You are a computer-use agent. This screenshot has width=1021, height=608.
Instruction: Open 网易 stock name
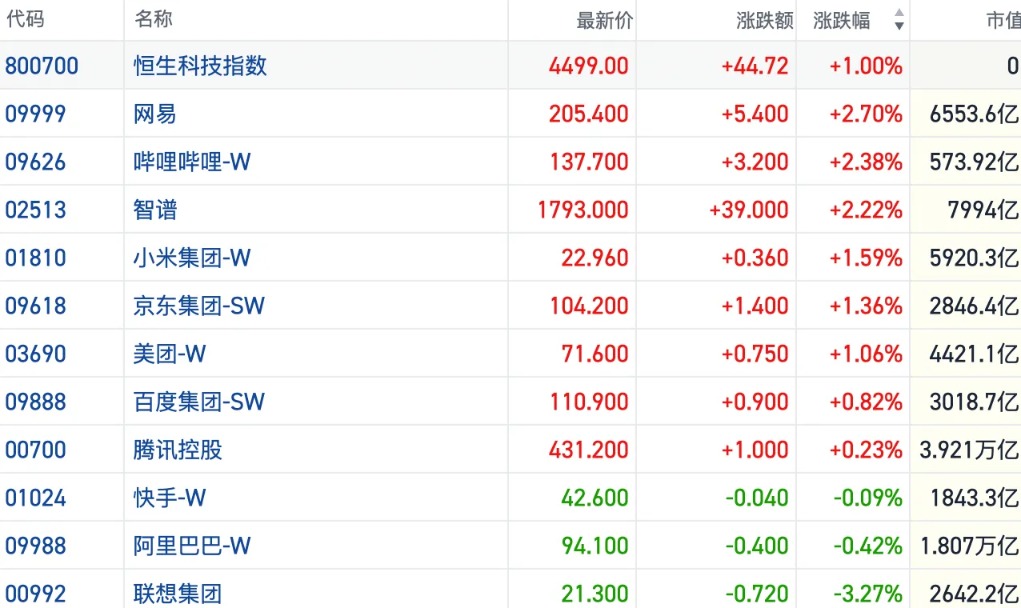click(x=155, y=114)
